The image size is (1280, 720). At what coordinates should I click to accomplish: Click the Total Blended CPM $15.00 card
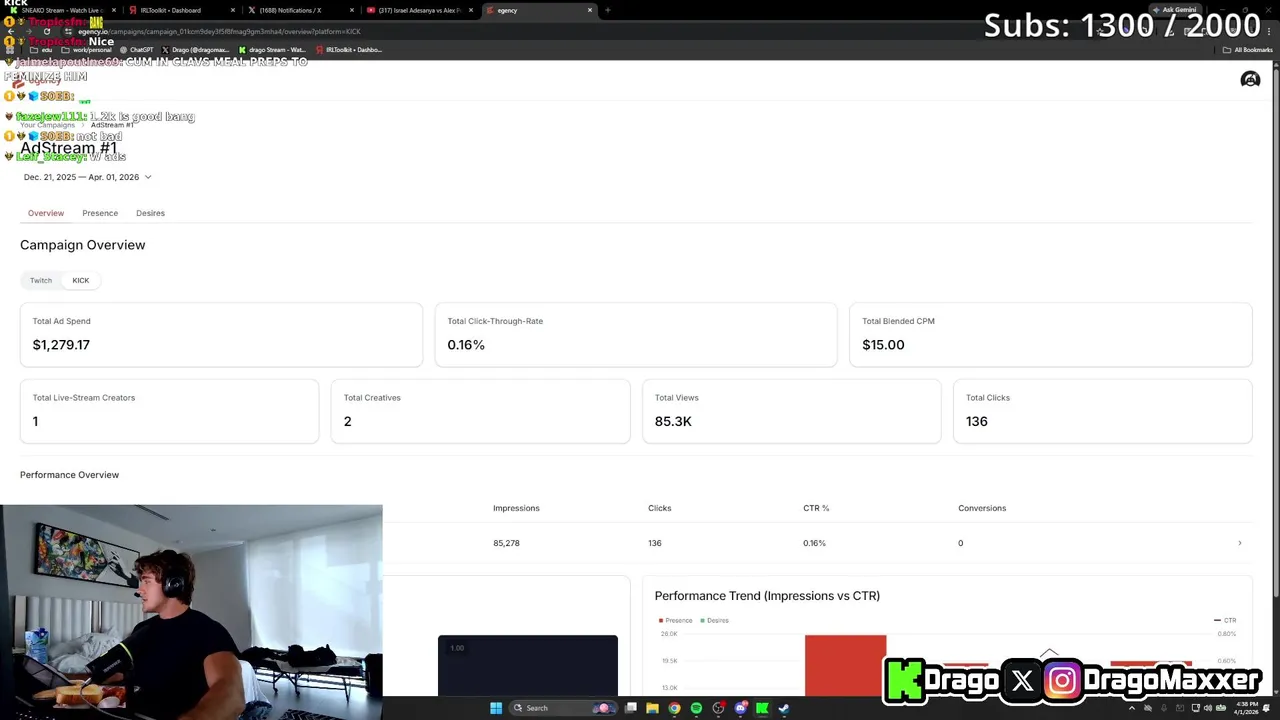click(x=1051, y=335)
